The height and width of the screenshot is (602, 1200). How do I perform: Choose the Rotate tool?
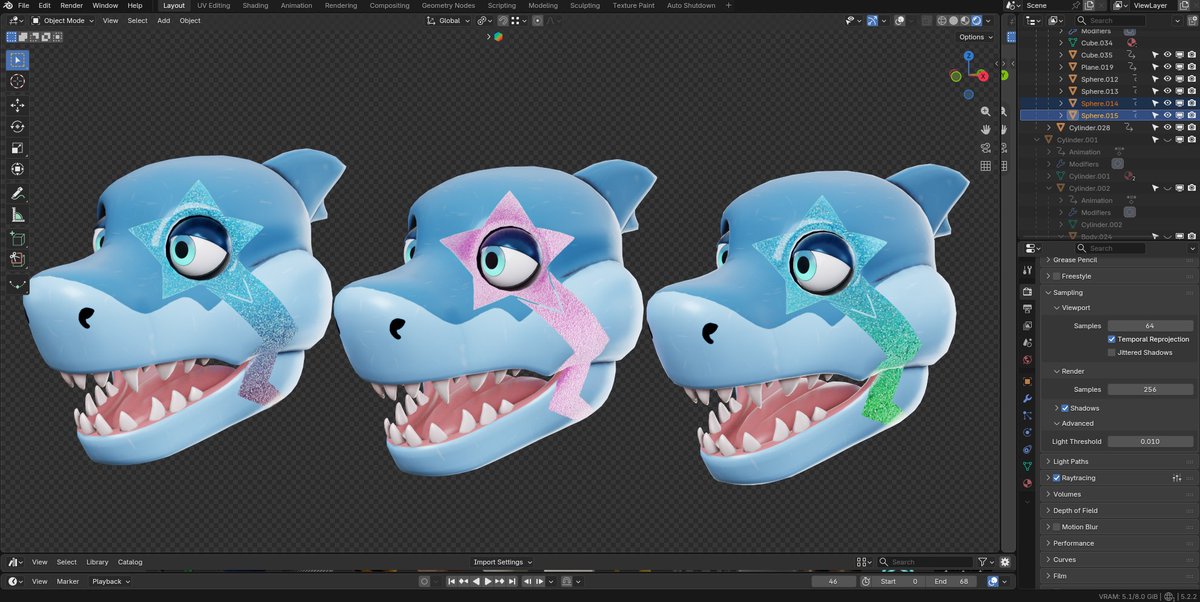[x=17, y=127]
